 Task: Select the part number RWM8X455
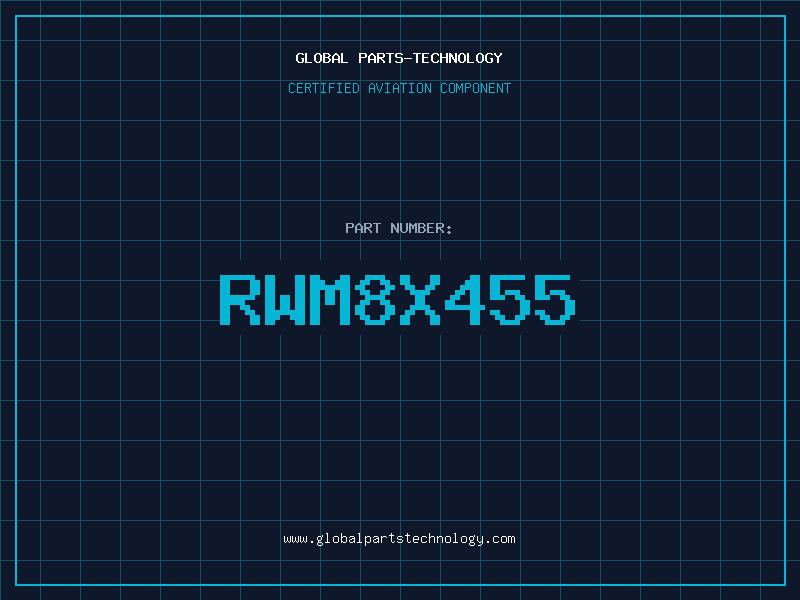(x=398, y=299)
